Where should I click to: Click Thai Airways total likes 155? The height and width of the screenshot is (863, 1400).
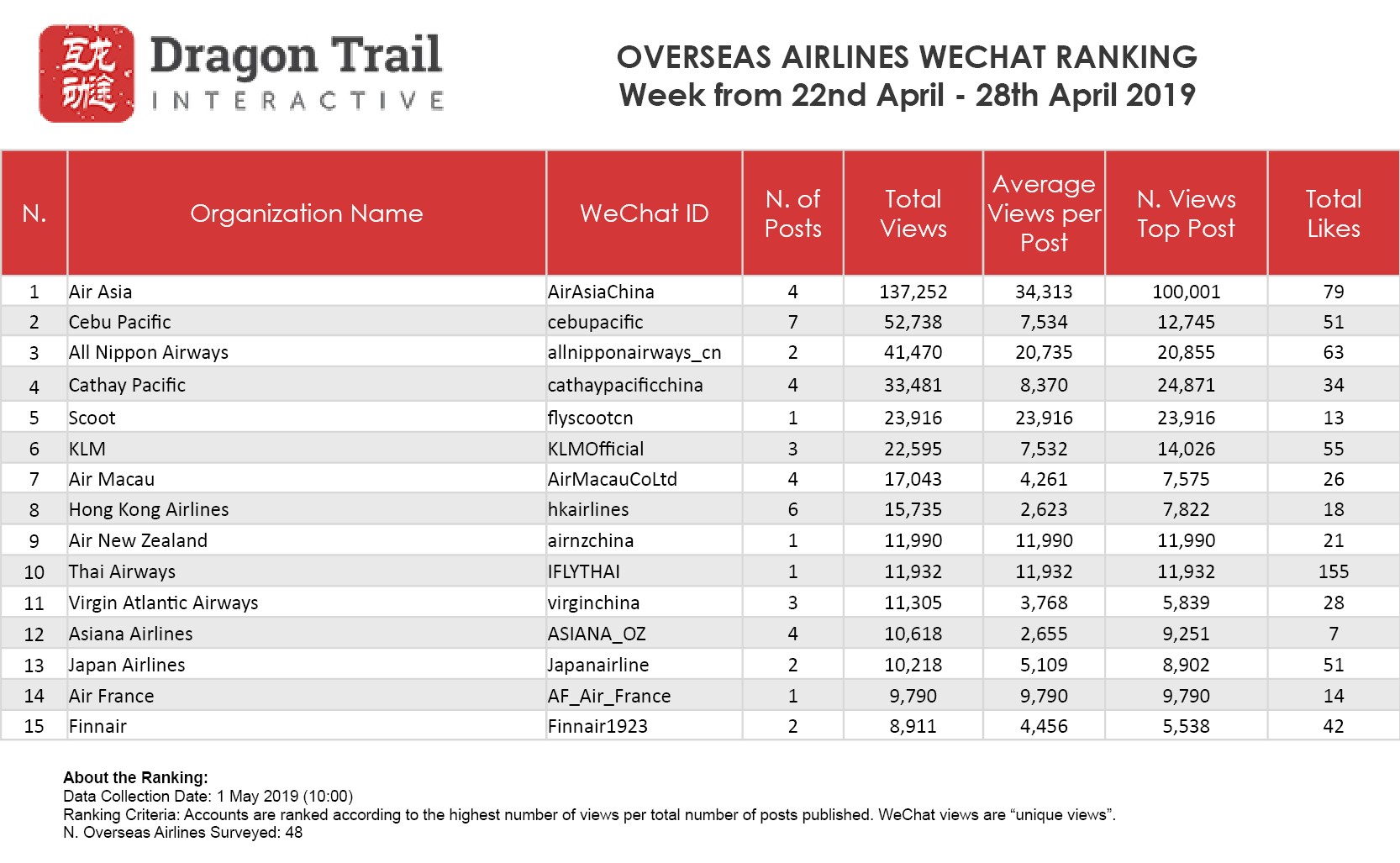pyautogui.click(x=1333, y=571)
